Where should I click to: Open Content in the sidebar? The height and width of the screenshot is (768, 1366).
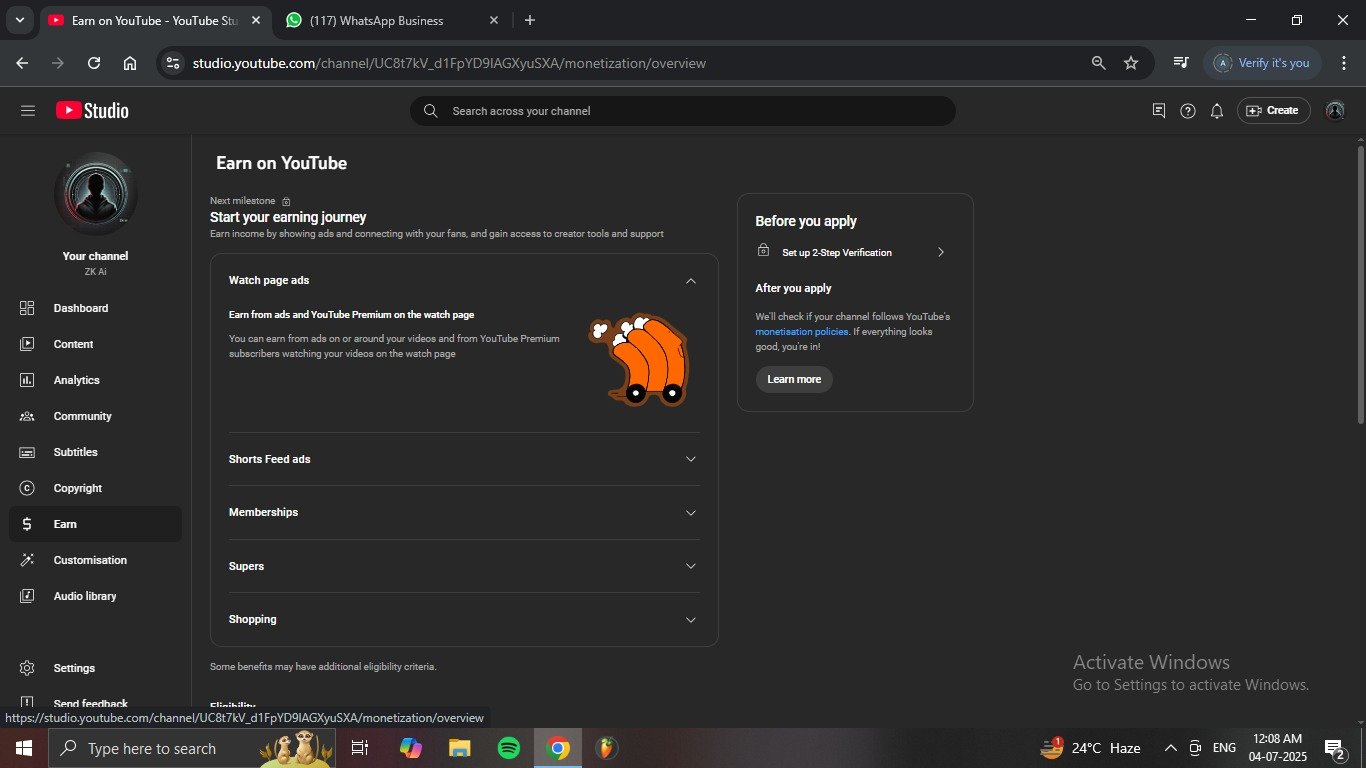click(95, 344)
